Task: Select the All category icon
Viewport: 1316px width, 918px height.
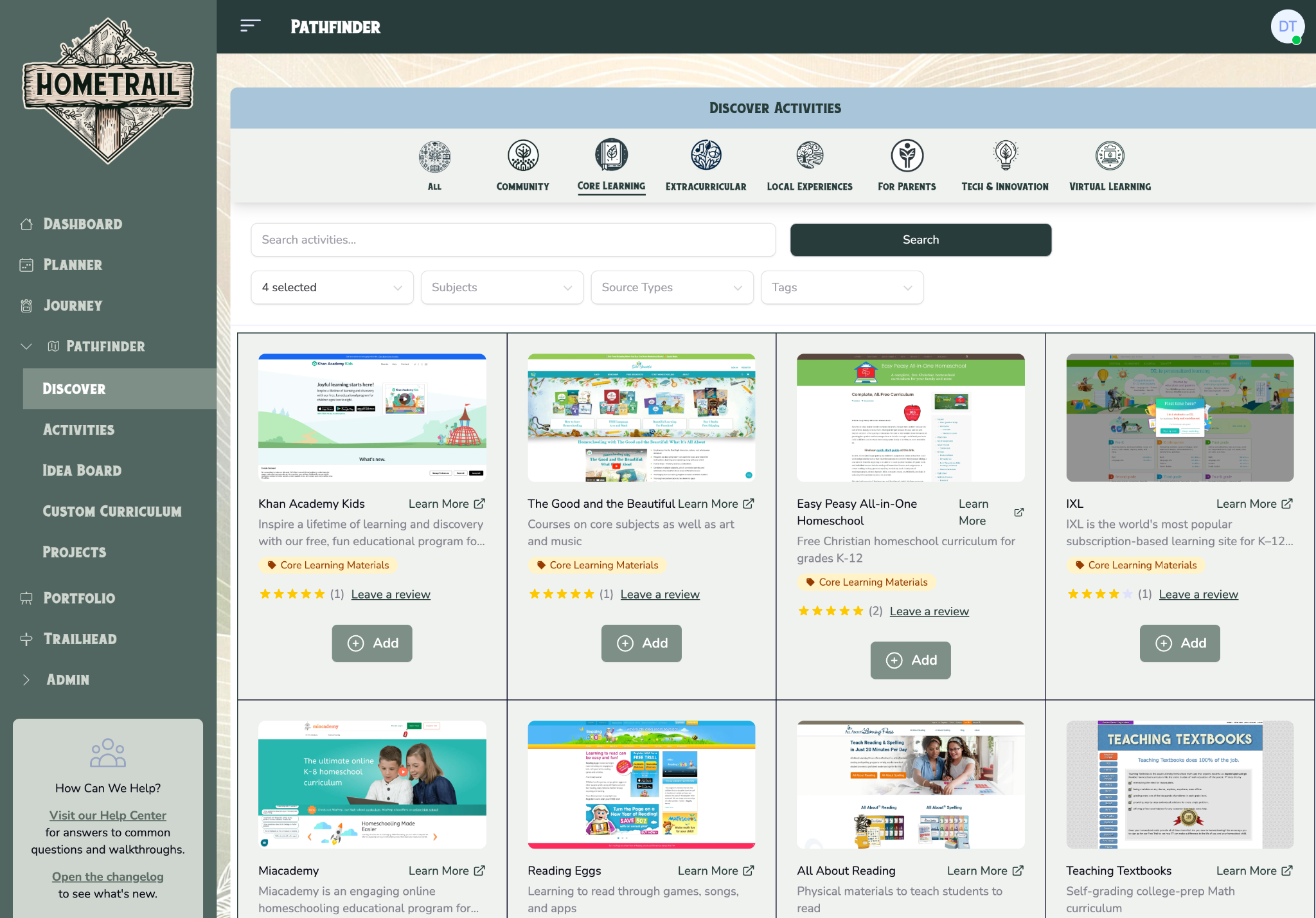Action: [x=434, y=156]
